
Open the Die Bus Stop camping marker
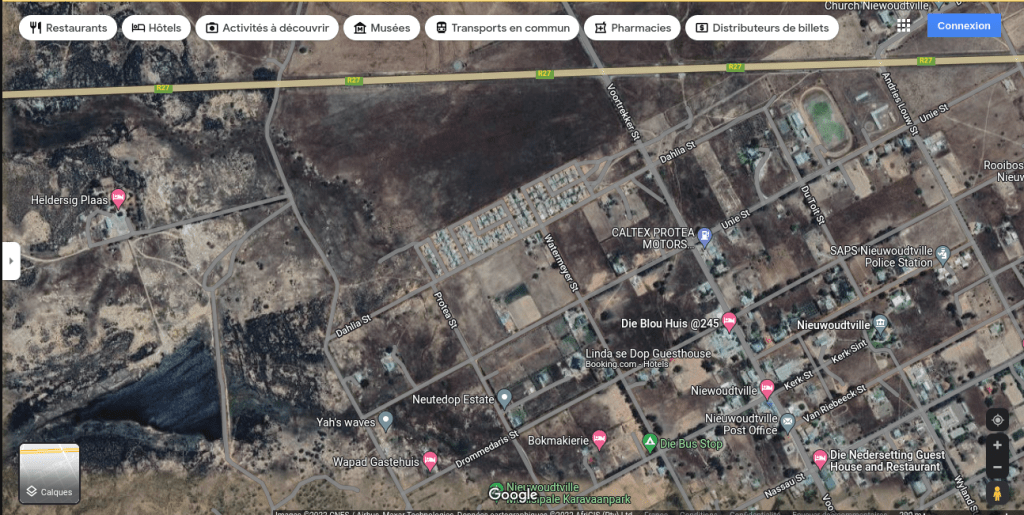(649, 442)
